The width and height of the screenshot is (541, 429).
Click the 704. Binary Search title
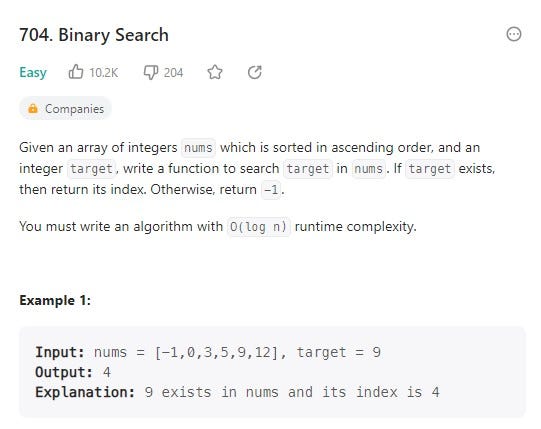tap(94, 35)
